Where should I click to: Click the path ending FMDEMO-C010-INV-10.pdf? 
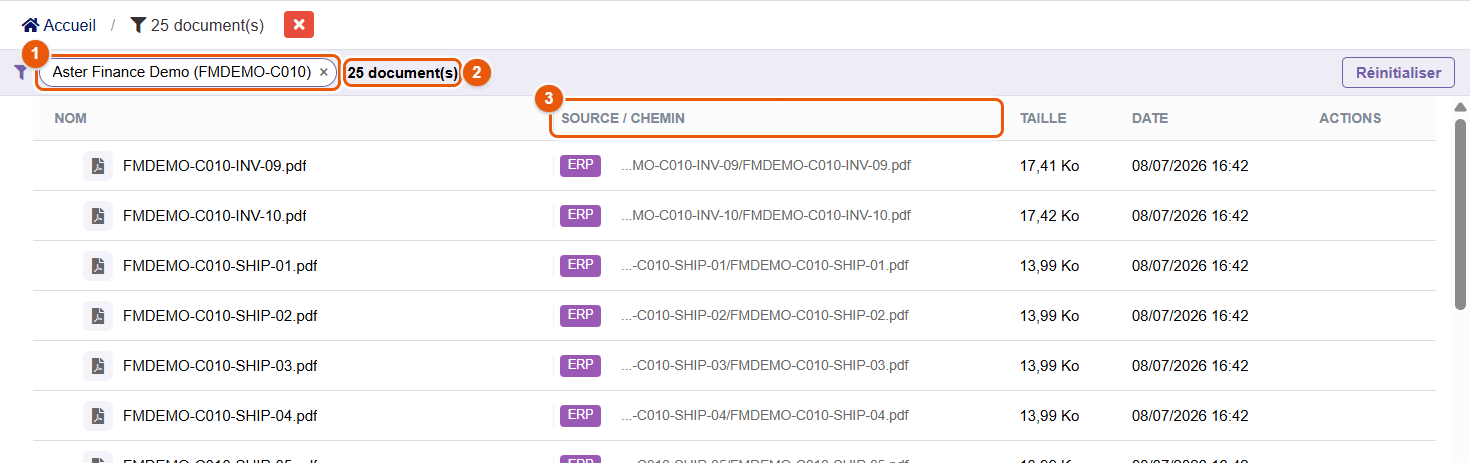tap(766, 216)
